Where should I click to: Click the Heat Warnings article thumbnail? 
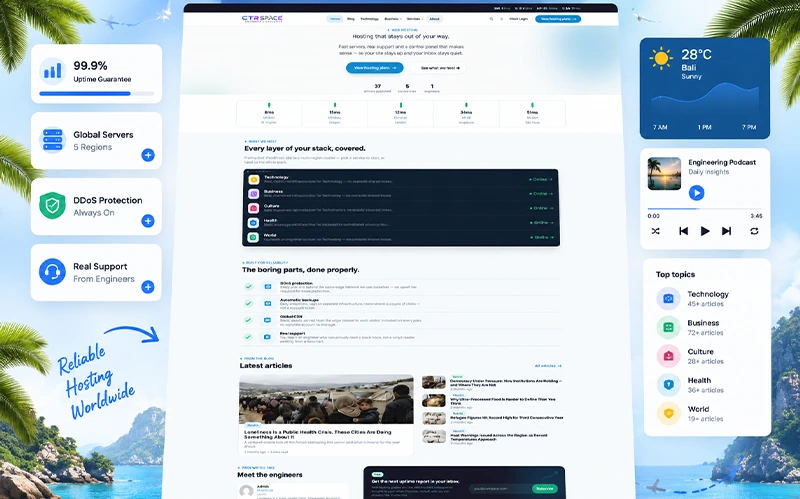coord(434,436)
